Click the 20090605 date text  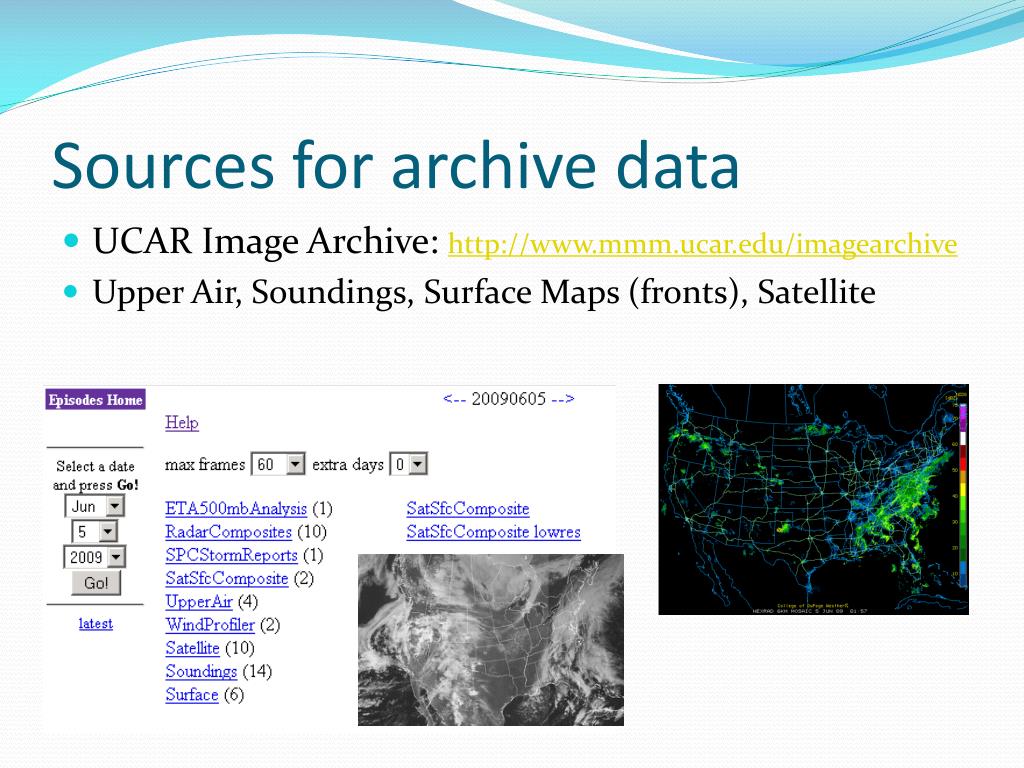pos(509,399)
